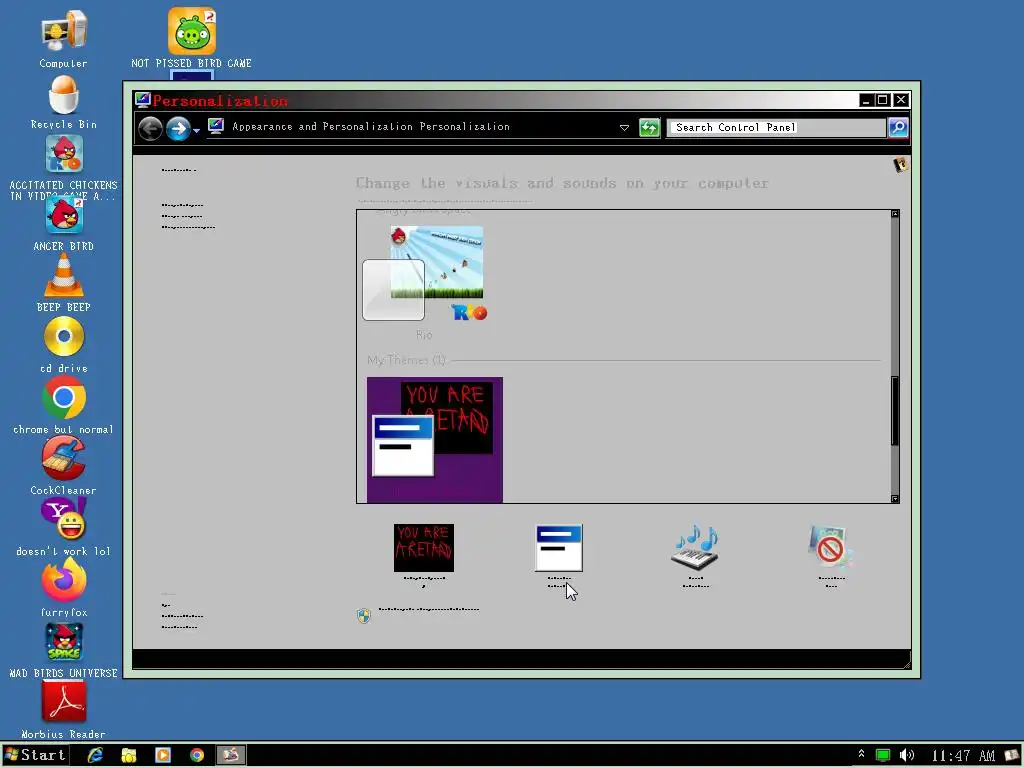Open the Recycle Bin egg icon
The height and width of the screenshot is (768, 1024).
pos(63,95)
